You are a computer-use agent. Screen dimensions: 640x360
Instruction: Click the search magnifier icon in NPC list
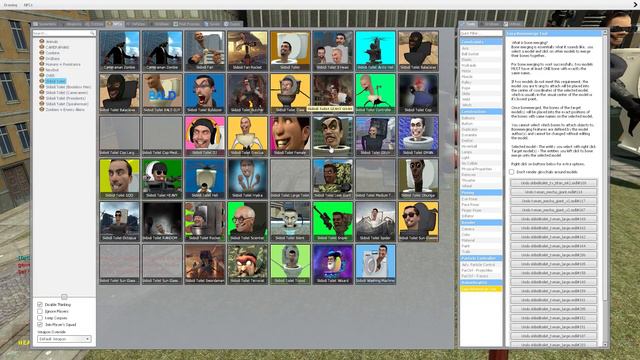[92, 33]
